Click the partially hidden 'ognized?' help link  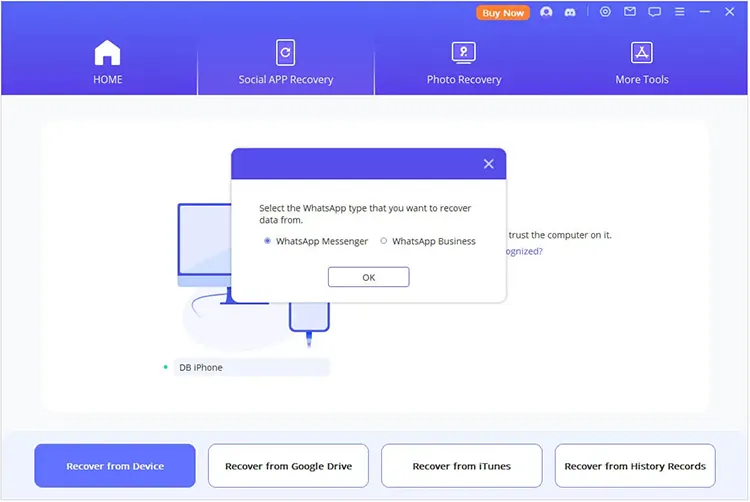coord(524,251)
